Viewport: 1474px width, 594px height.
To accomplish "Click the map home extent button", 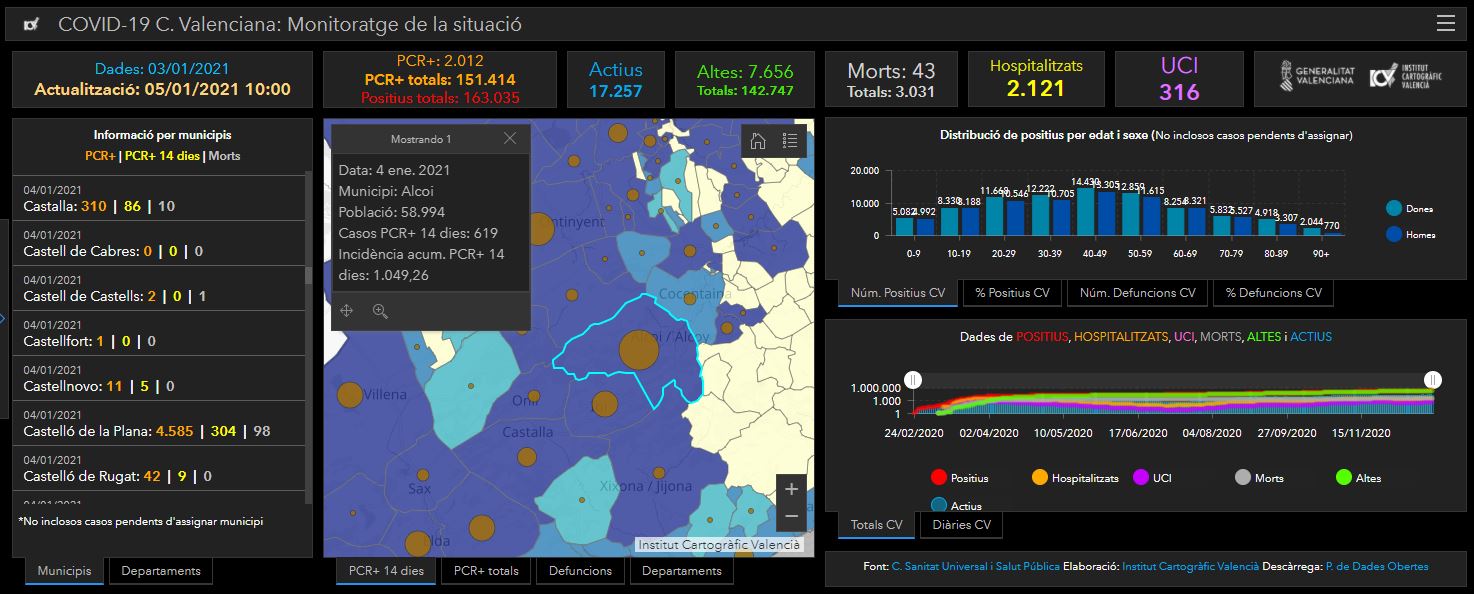I will point(758,141).
